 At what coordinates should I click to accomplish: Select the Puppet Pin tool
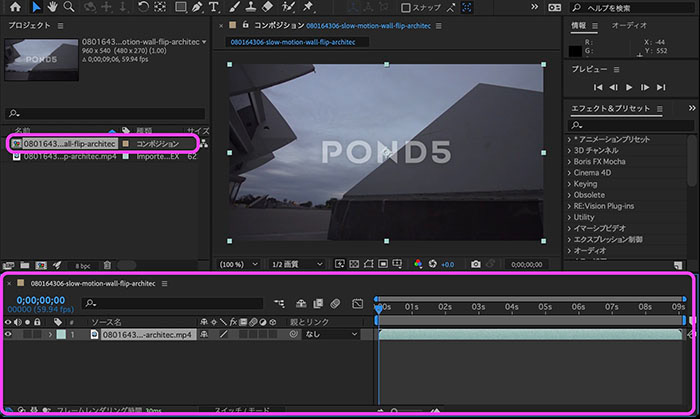pyautogui.click(x=308, y=7)
